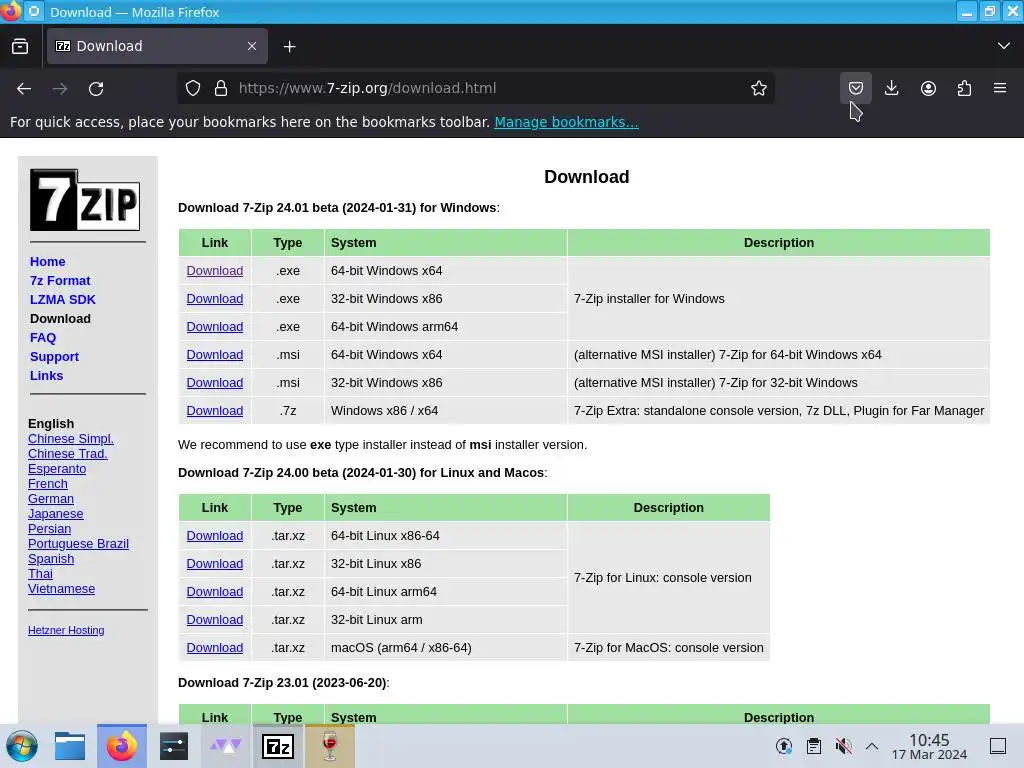Screen dimensions: 1024x768
Task: Download the .exe for 64-bit Windows x64
Action: click(x=215, y=270)
